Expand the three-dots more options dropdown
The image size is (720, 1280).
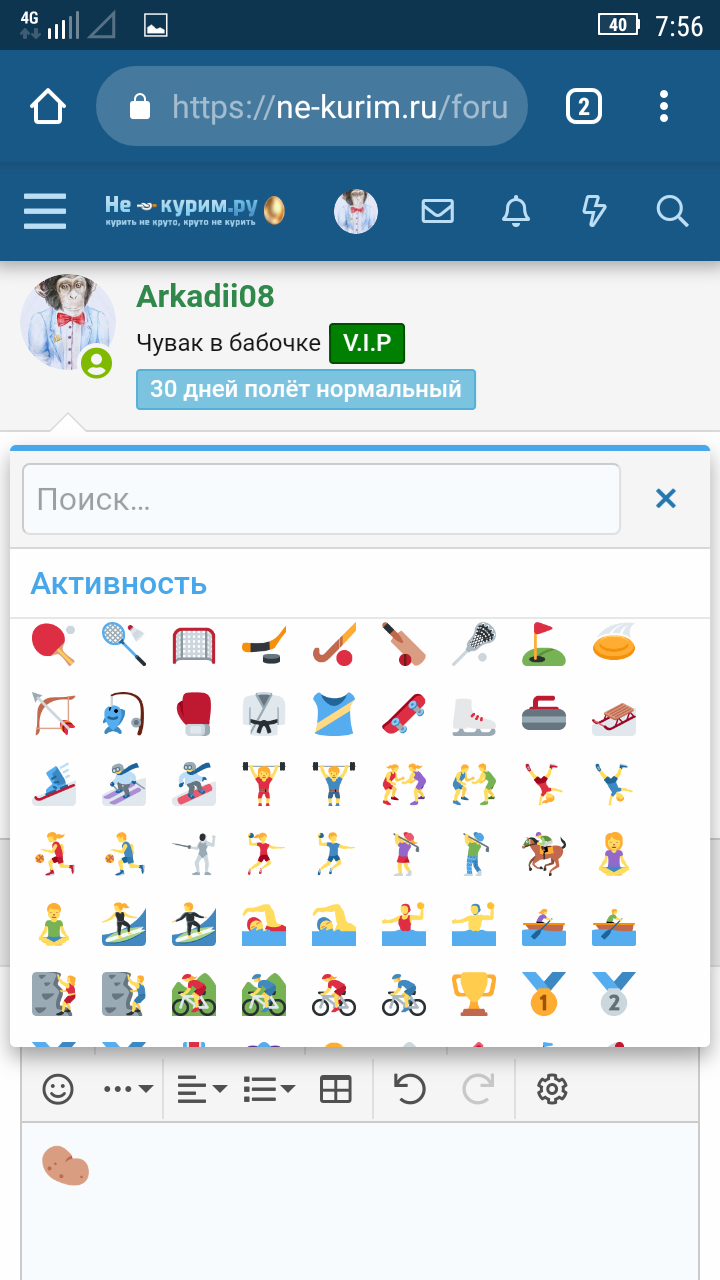[x=129, y=1088]
